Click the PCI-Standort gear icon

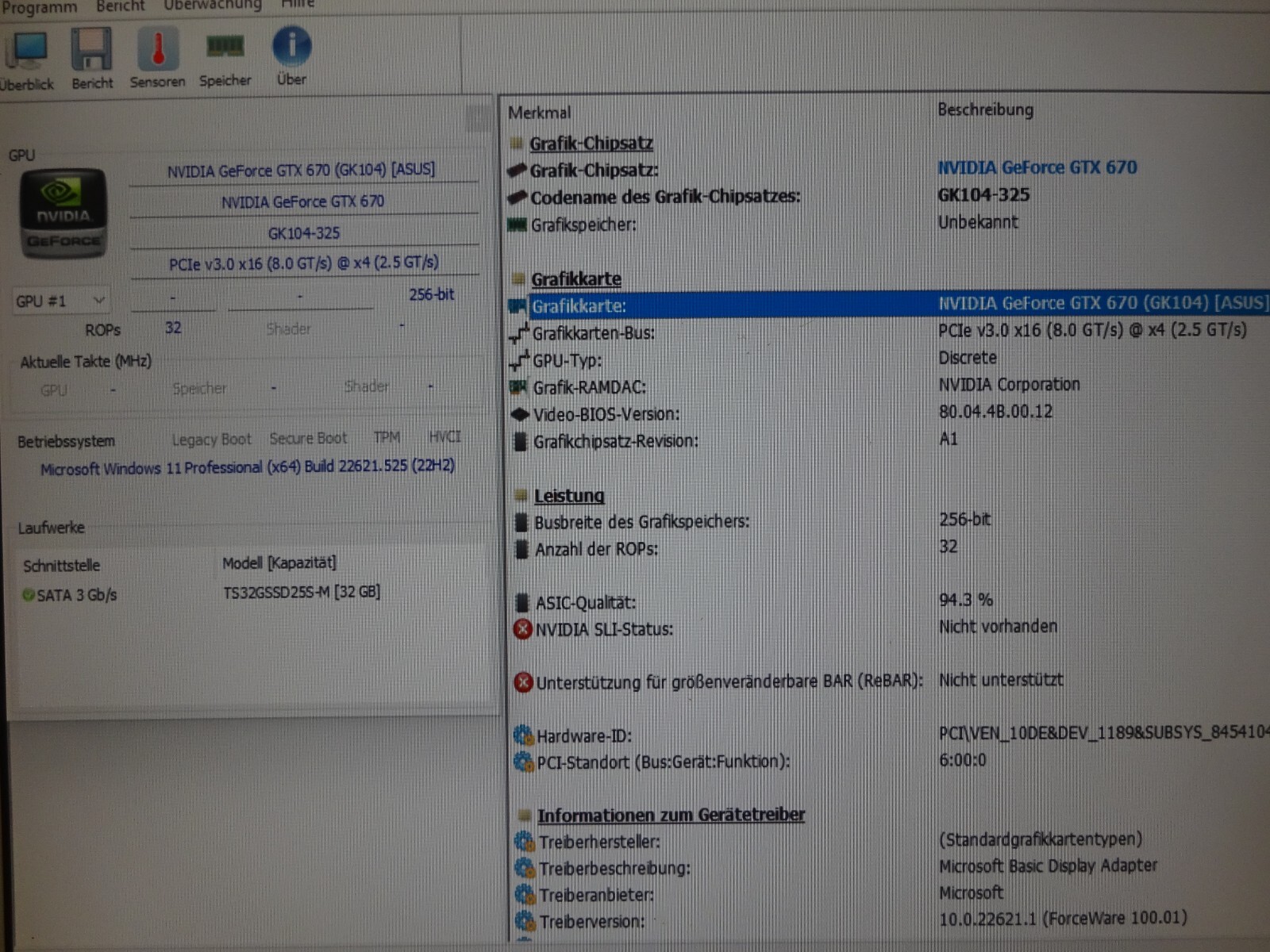click(524, 762)
